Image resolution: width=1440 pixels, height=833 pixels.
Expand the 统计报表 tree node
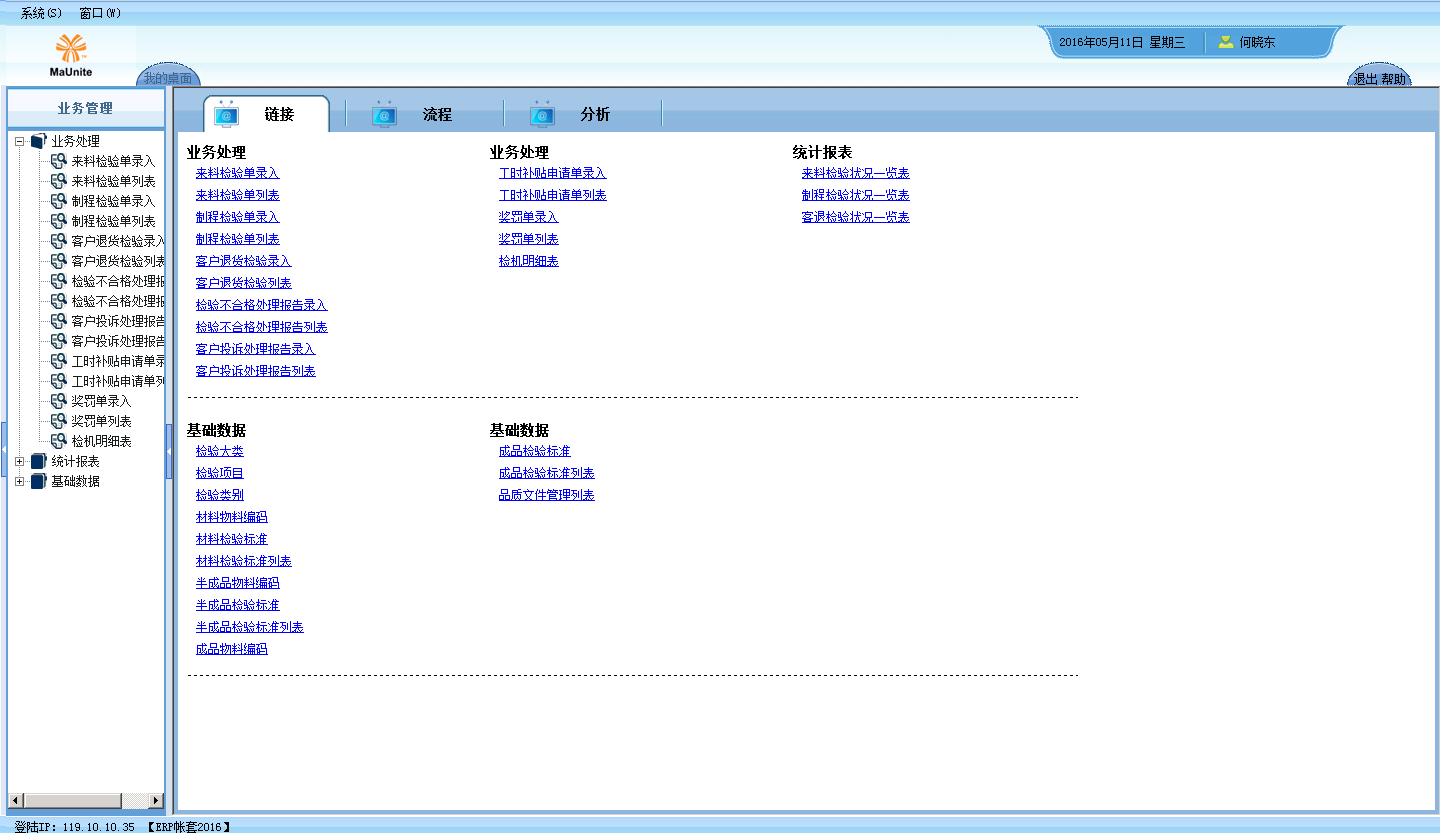click(x=20, y=462)
